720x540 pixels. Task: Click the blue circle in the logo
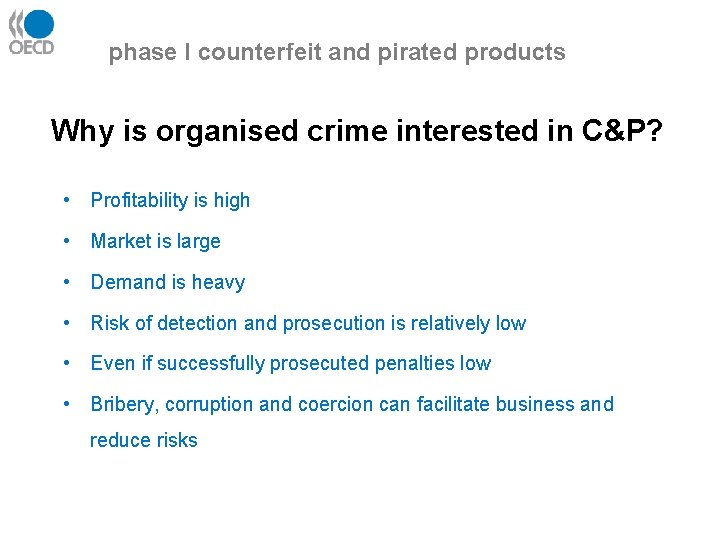(x=39, y=24)
